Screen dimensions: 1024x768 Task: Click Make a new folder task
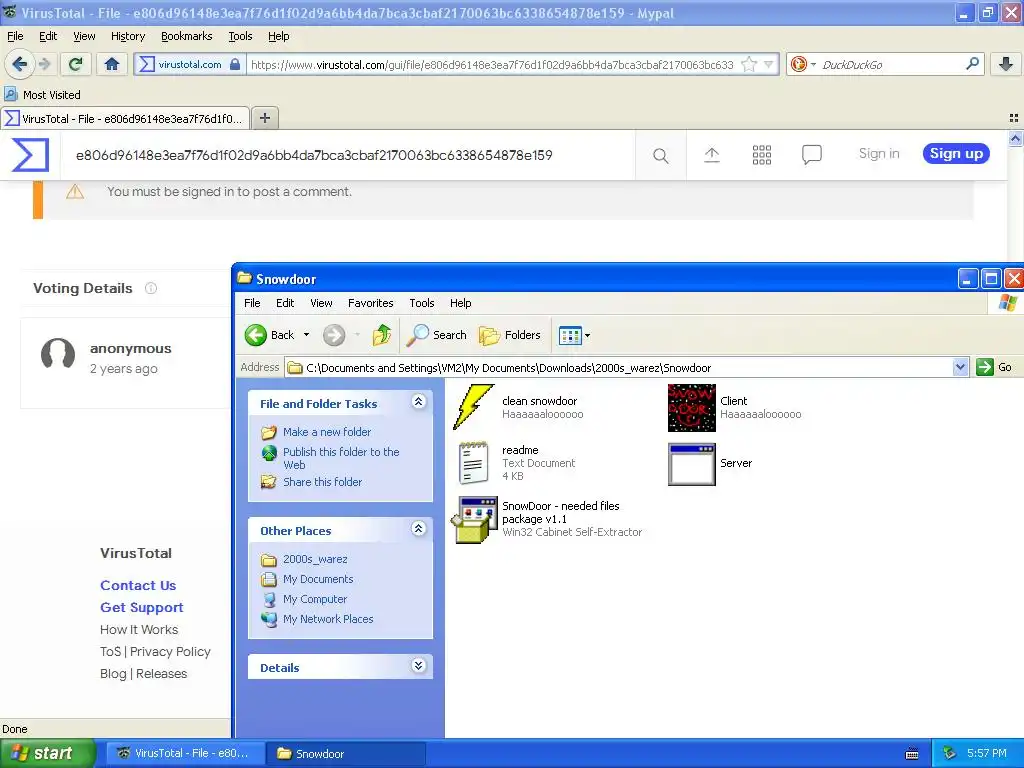327,432
